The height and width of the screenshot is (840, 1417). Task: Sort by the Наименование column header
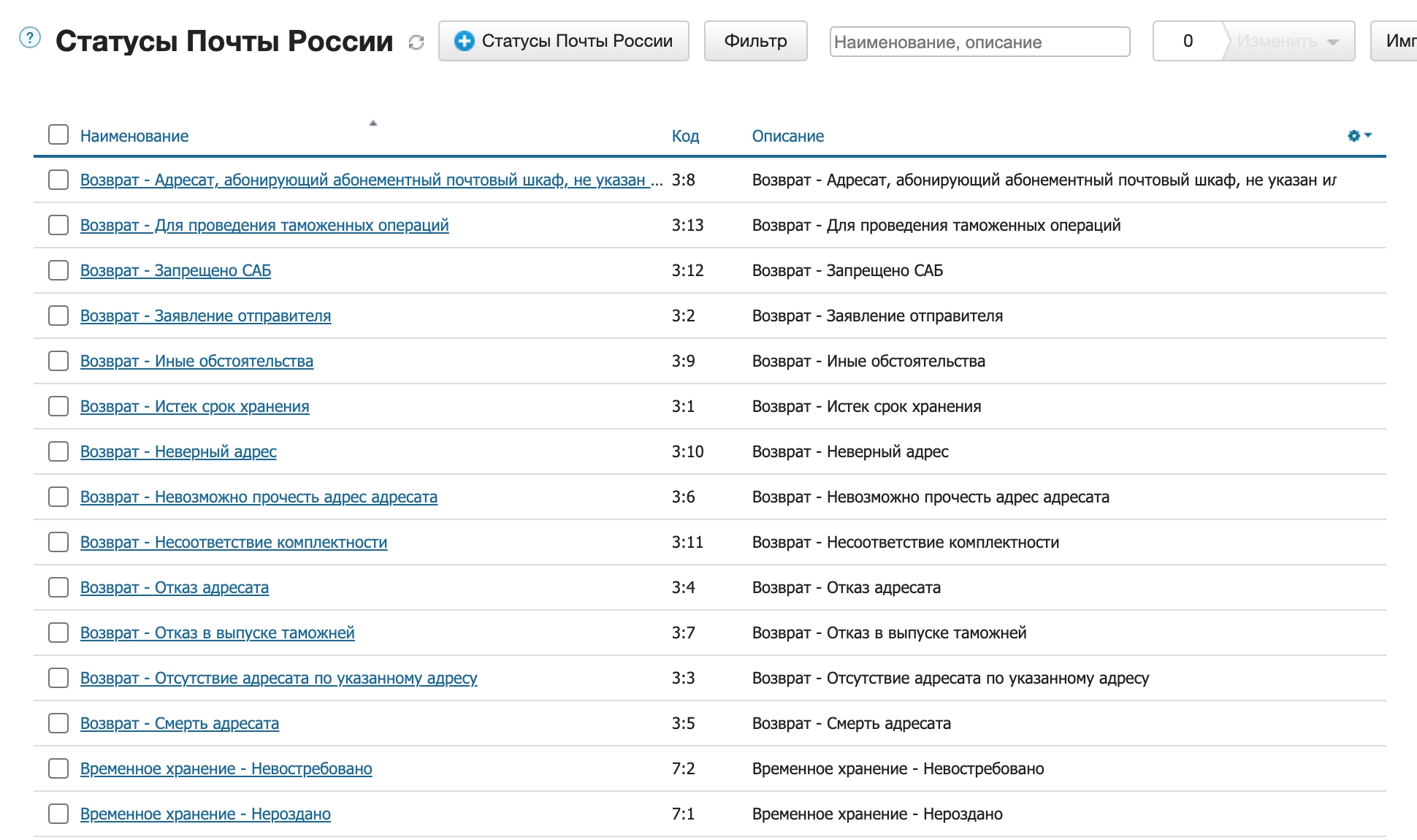(x=134, y=136)
